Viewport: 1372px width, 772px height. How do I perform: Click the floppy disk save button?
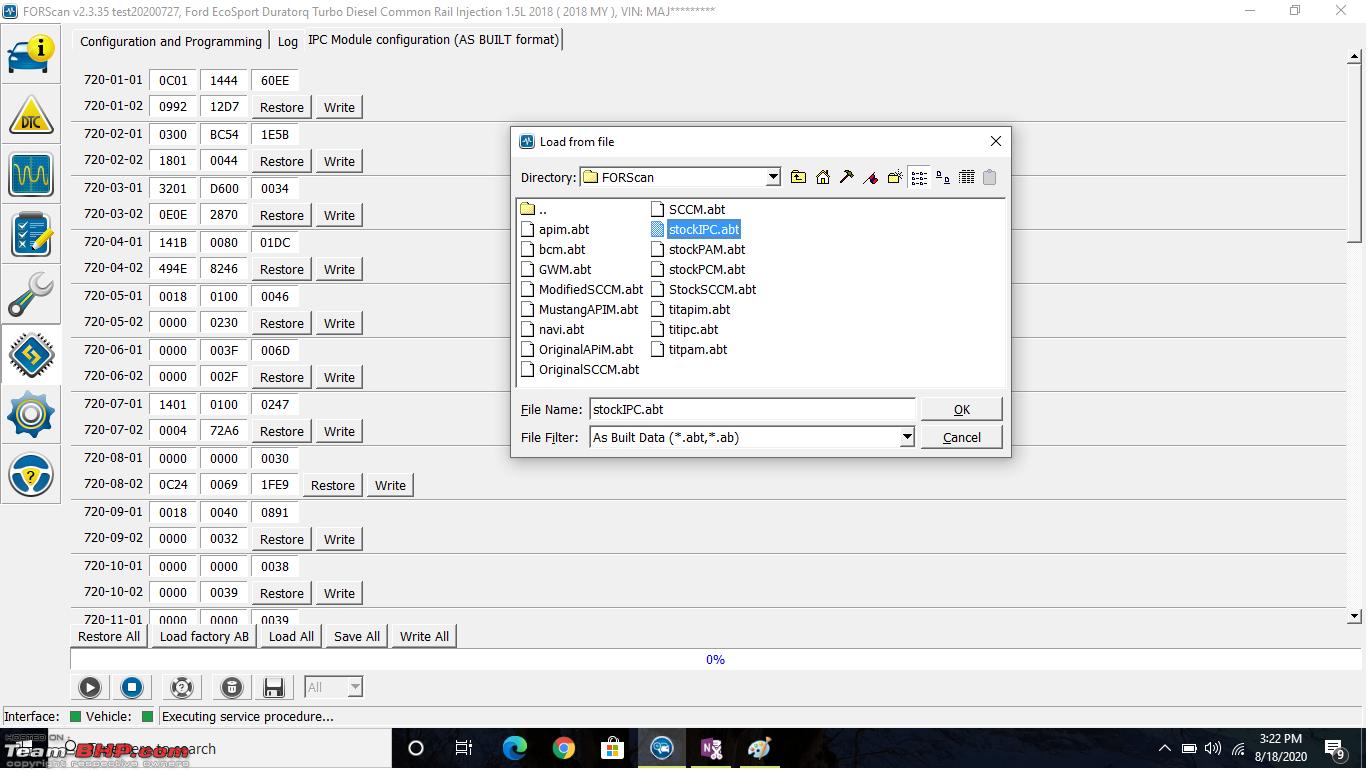click(274, 687)
